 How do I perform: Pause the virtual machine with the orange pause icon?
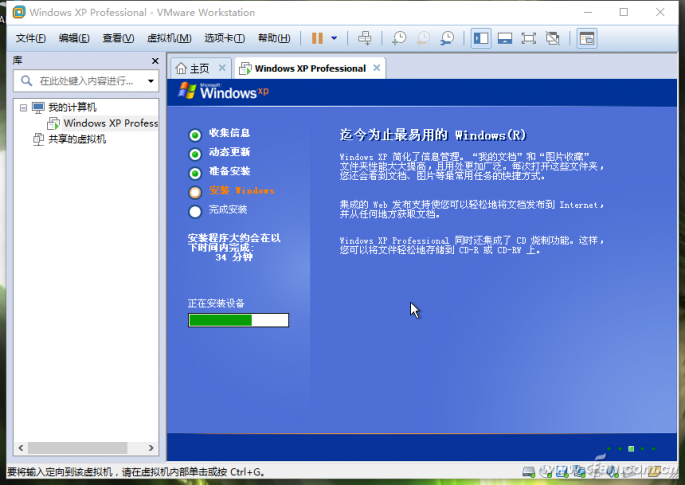(x=317, y=38)
